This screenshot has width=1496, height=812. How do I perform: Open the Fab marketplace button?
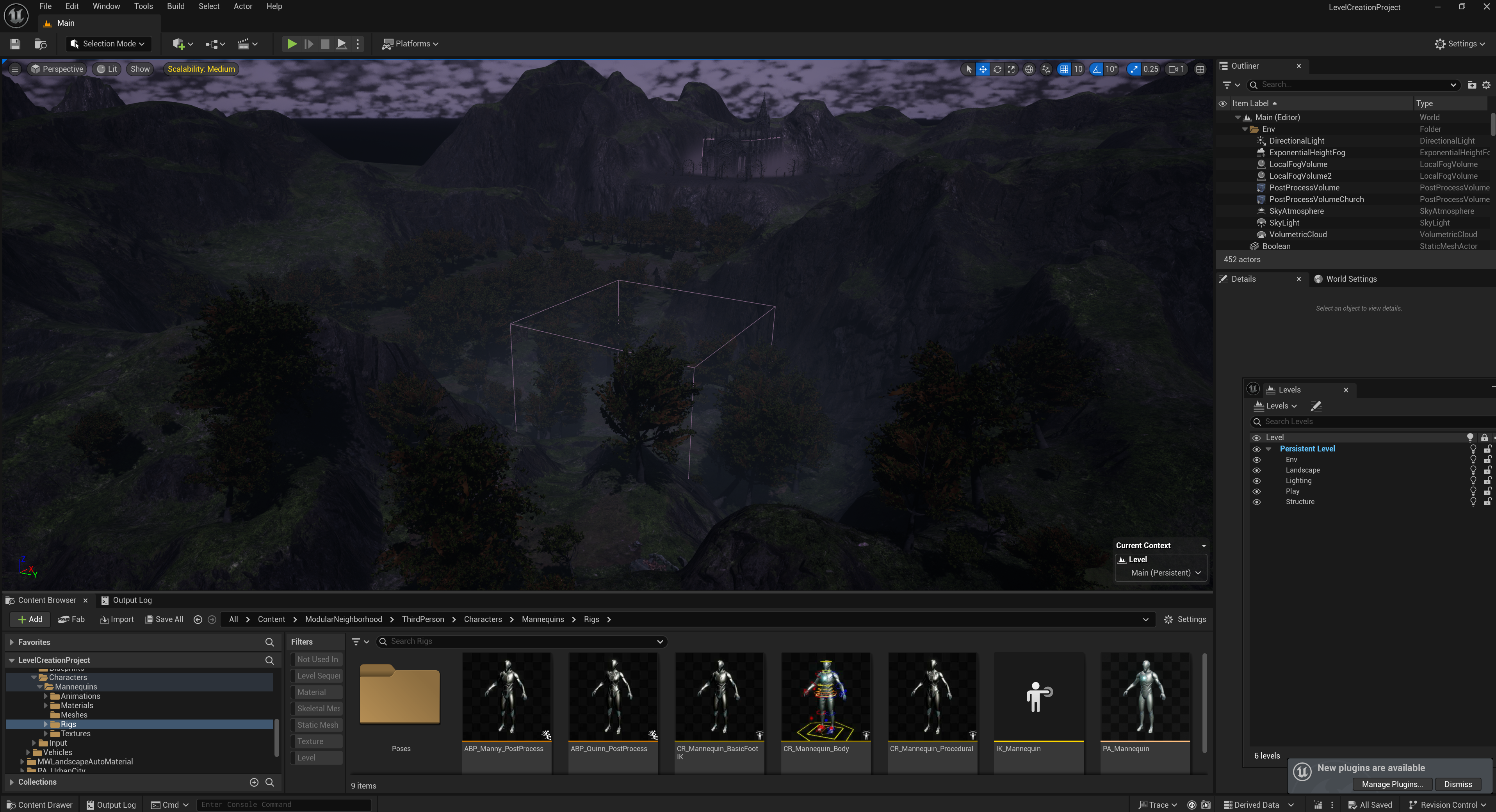click(71, 619)
